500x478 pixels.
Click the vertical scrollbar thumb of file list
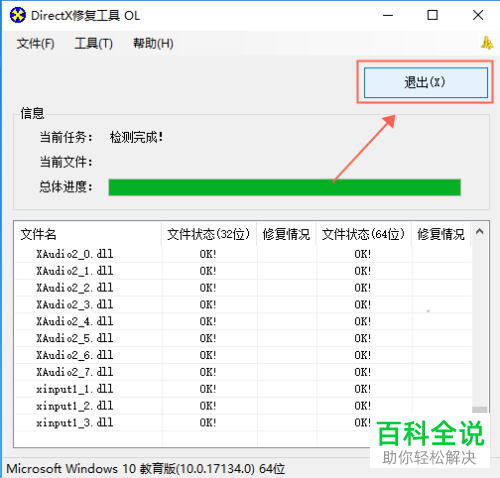pyautogui.click(x=480, y=410)
